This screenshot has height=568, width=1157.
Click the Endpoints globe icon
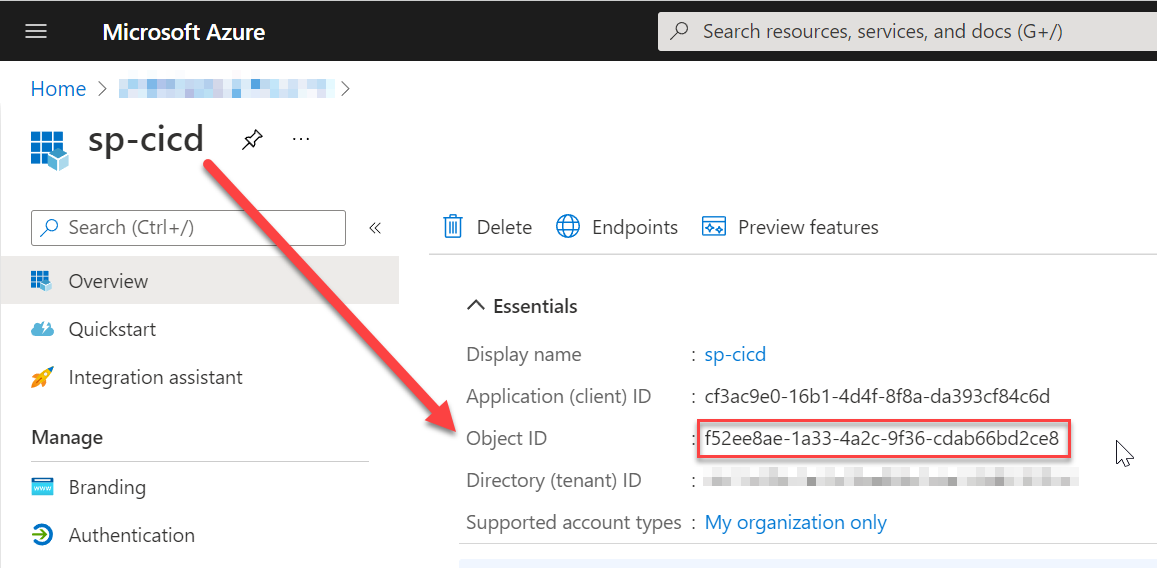click(x=567, y=226)
